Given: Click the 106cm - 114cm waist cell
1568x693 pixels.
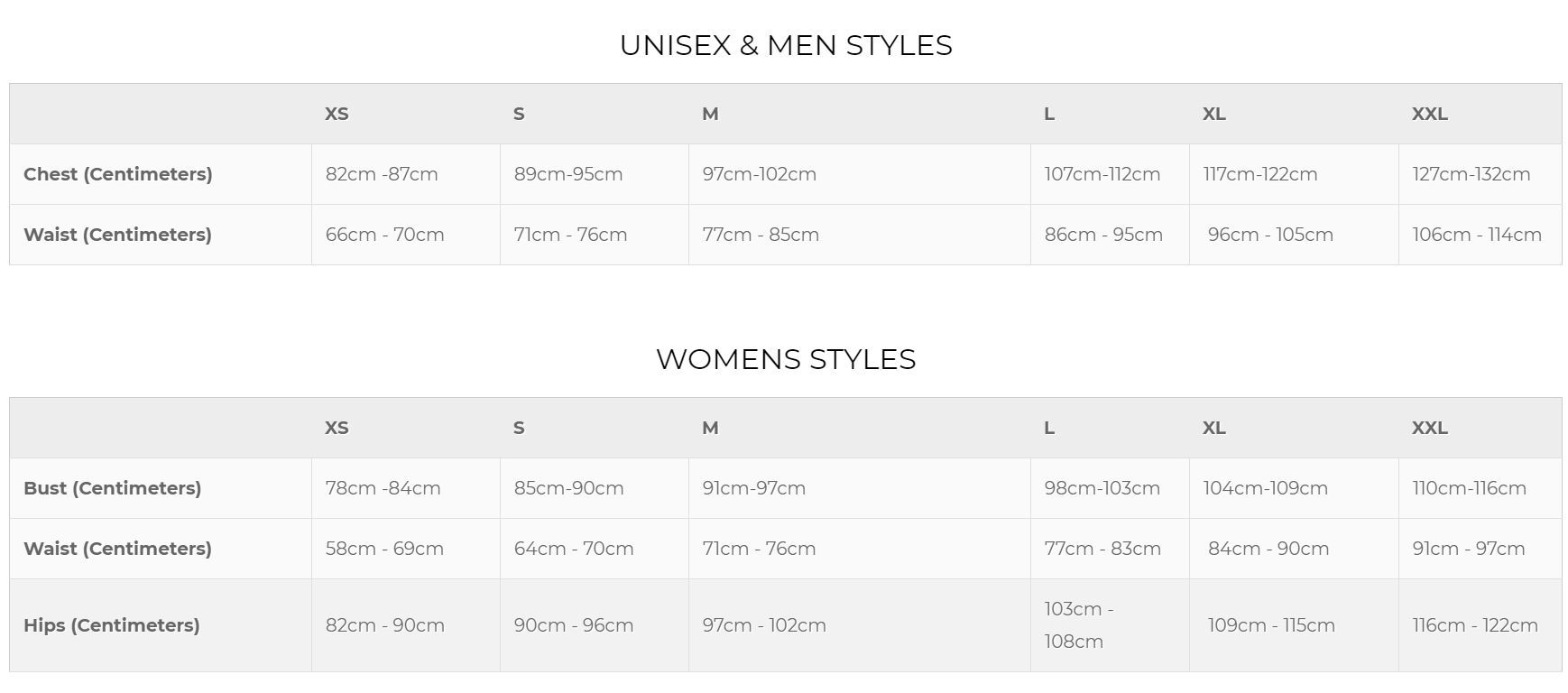Looking at the screenshot, I should coord(1477,235).
